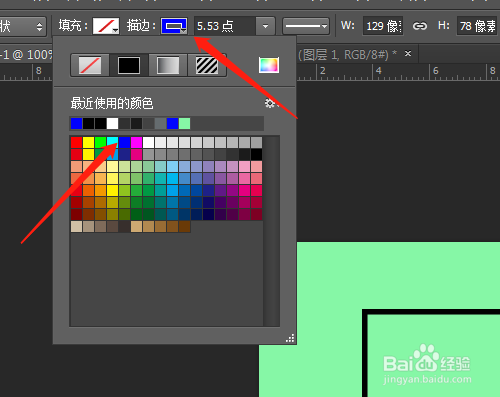Open the swatches panel gear menu
Image resolution: width=500 pixels, height=397 pixels.
click(x=271, y=103)
